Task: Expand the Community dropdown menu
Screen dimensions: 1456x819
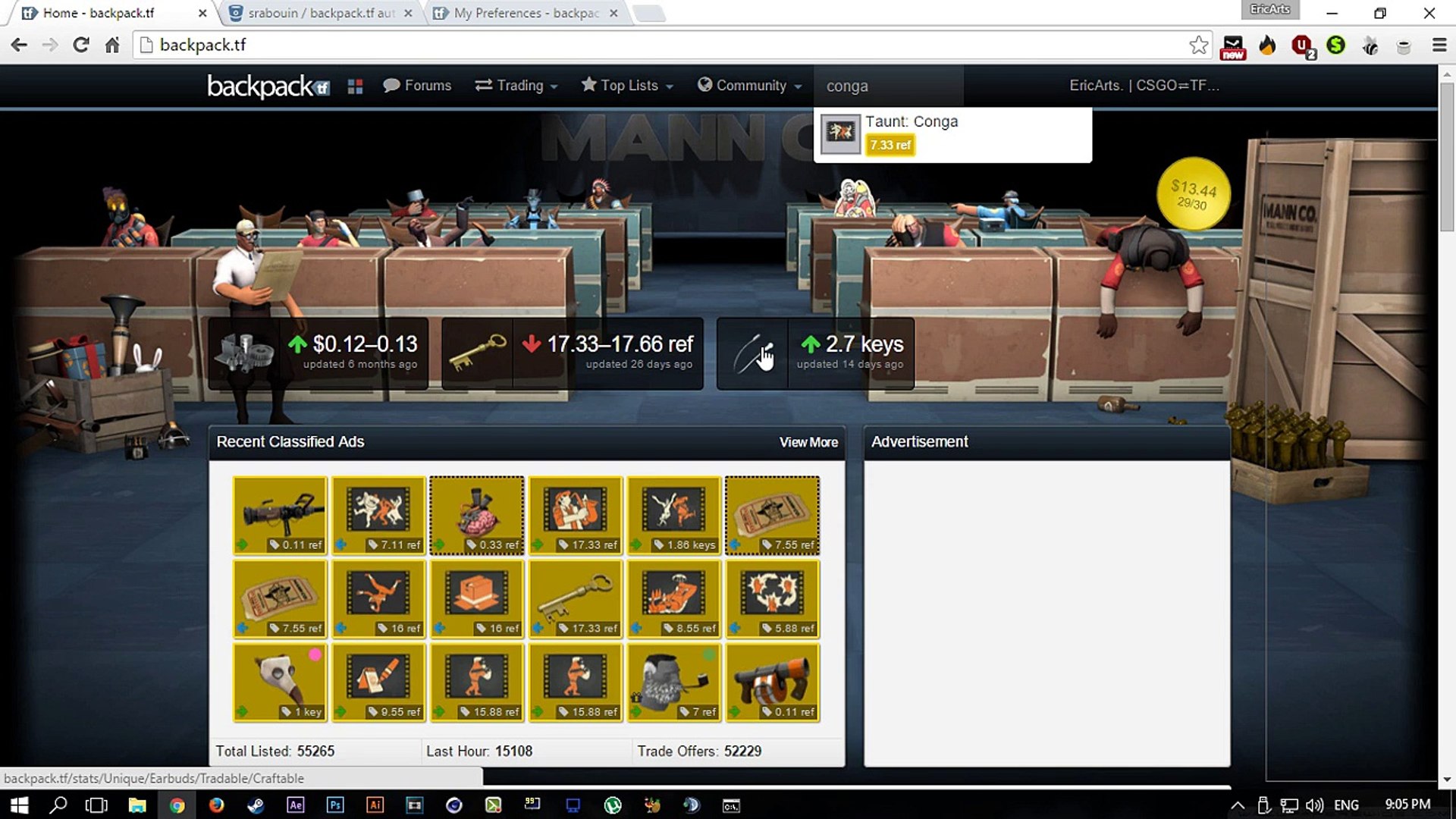Action: 749,86
